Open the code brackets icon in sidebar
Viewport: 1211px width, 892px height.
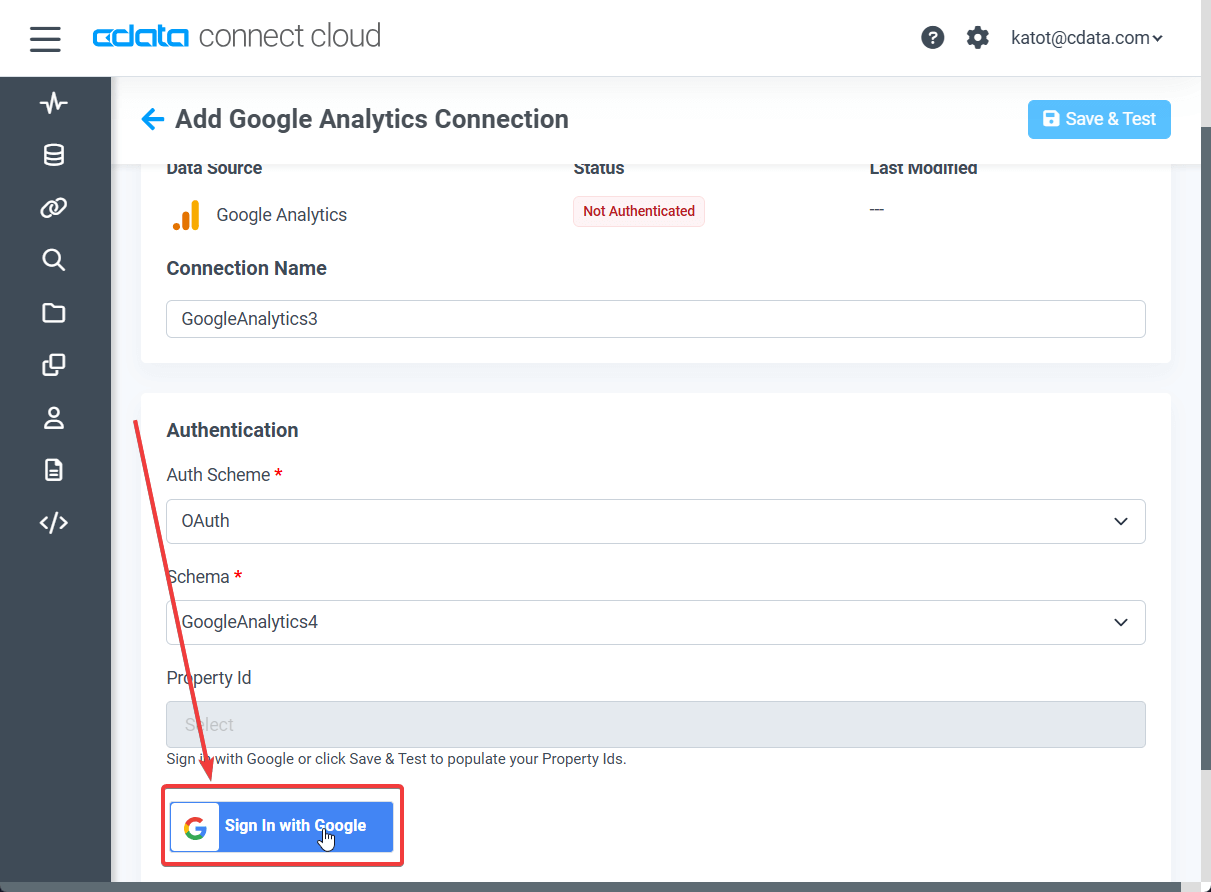54,522
